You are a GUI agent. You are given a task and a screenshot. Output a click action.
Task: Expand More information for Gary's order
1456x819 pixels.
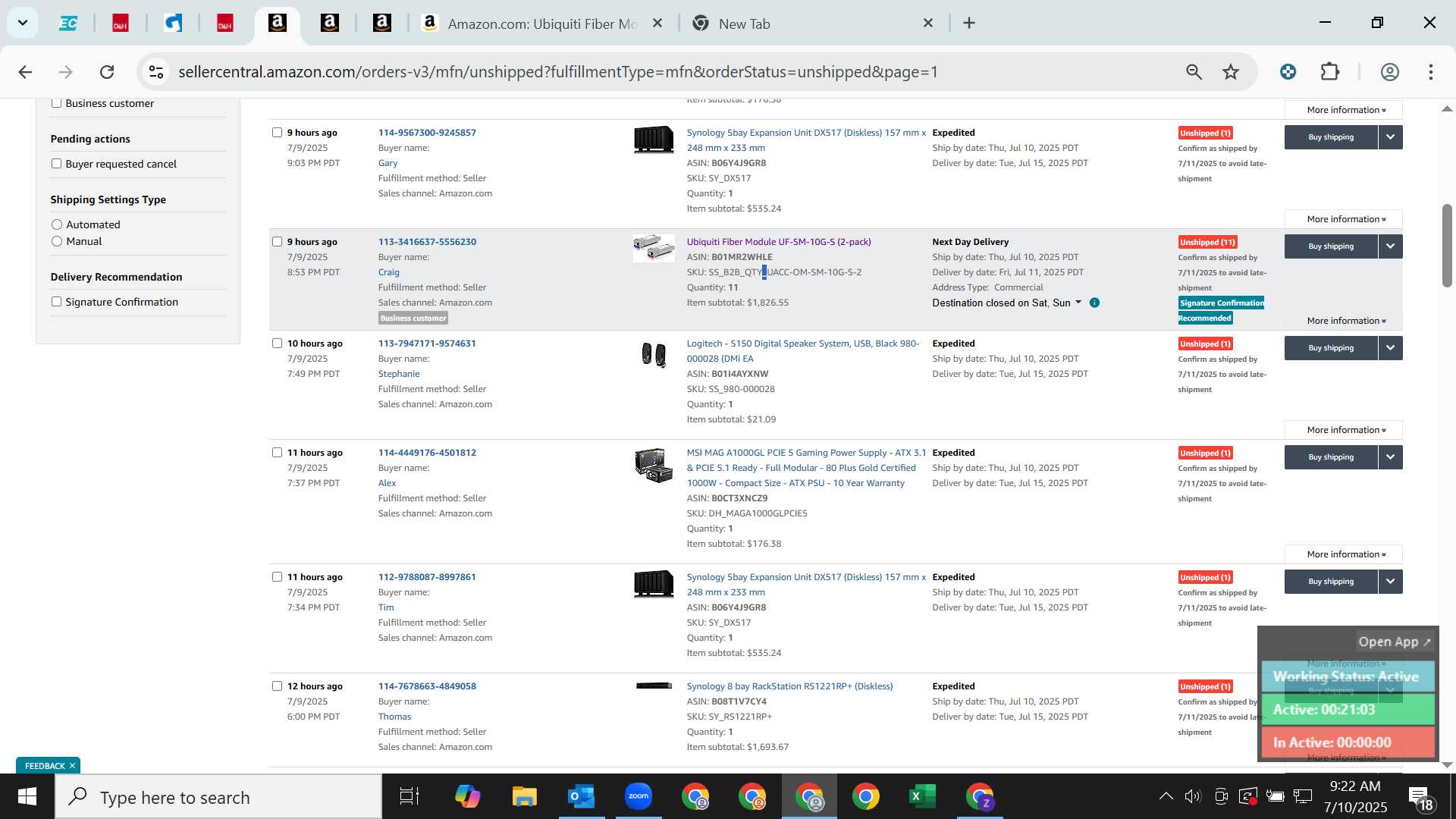point(1344,219)
